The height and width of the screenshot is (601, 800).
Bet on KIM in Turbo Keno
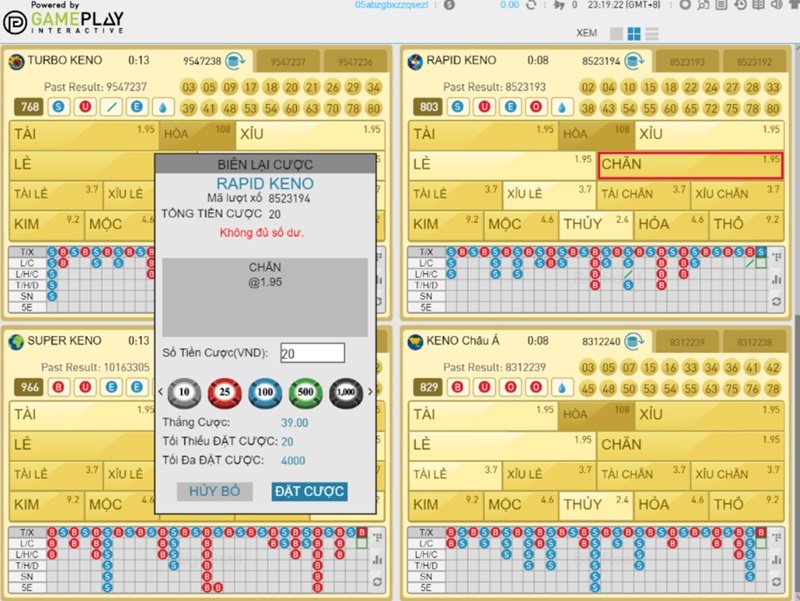click(46, 225)
